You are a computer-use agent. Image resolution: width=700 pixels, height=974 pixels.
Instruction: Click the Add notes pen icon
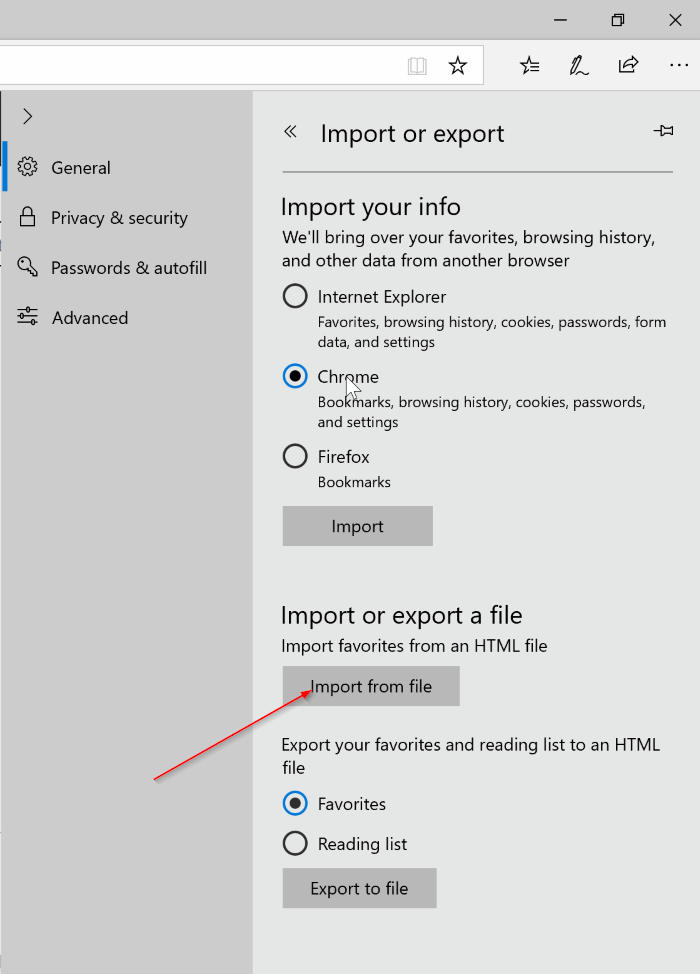coord(579,65)
